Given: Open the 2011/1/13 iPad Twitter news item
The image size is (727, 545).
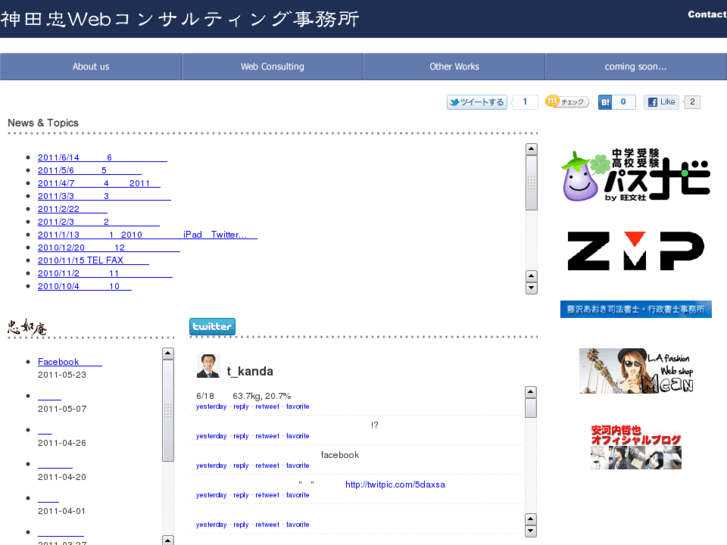Looking at the screenshot, I should point(147,235).
